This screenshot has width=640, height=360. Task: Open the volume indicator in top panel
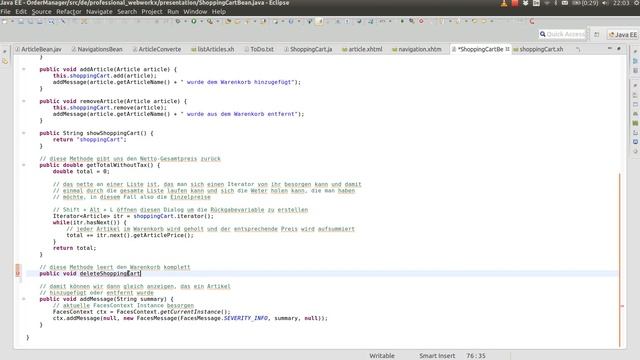click(x=605, y=3)
